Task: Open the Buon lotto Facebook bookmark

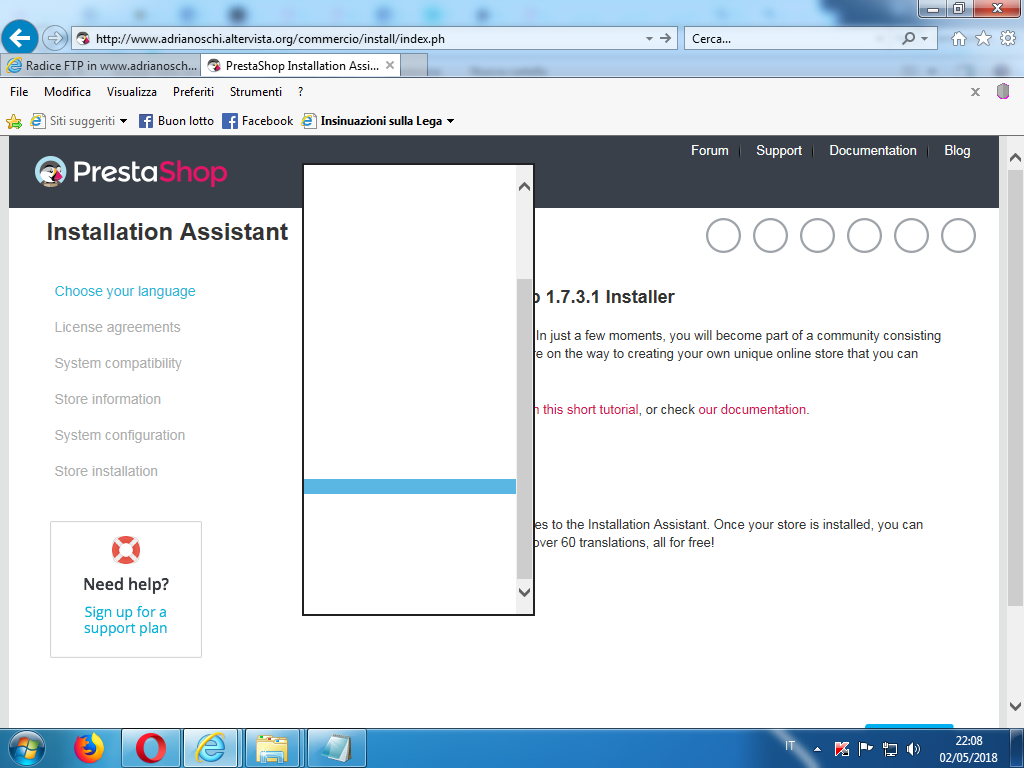Action: coord(176,121)
